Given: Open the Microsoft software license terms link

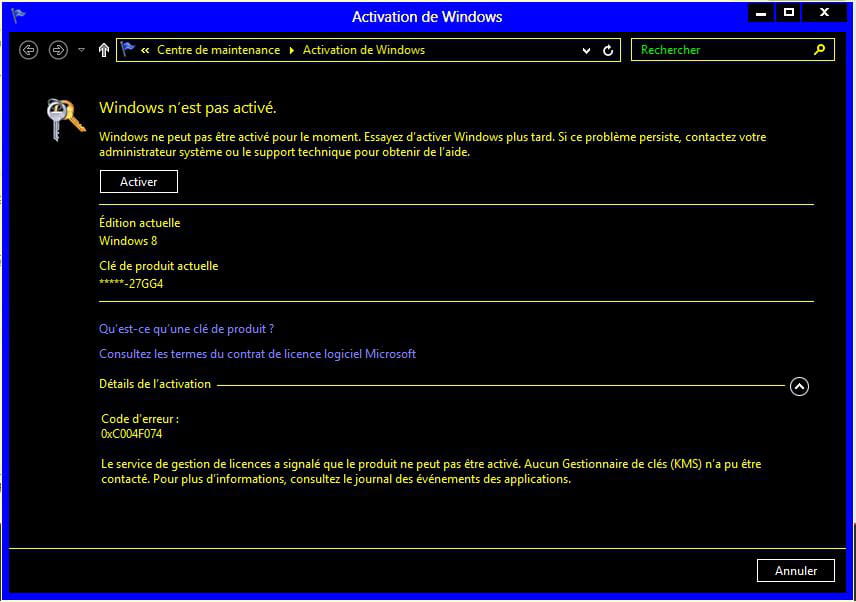Looking at the screenshot, I should 257,354.
